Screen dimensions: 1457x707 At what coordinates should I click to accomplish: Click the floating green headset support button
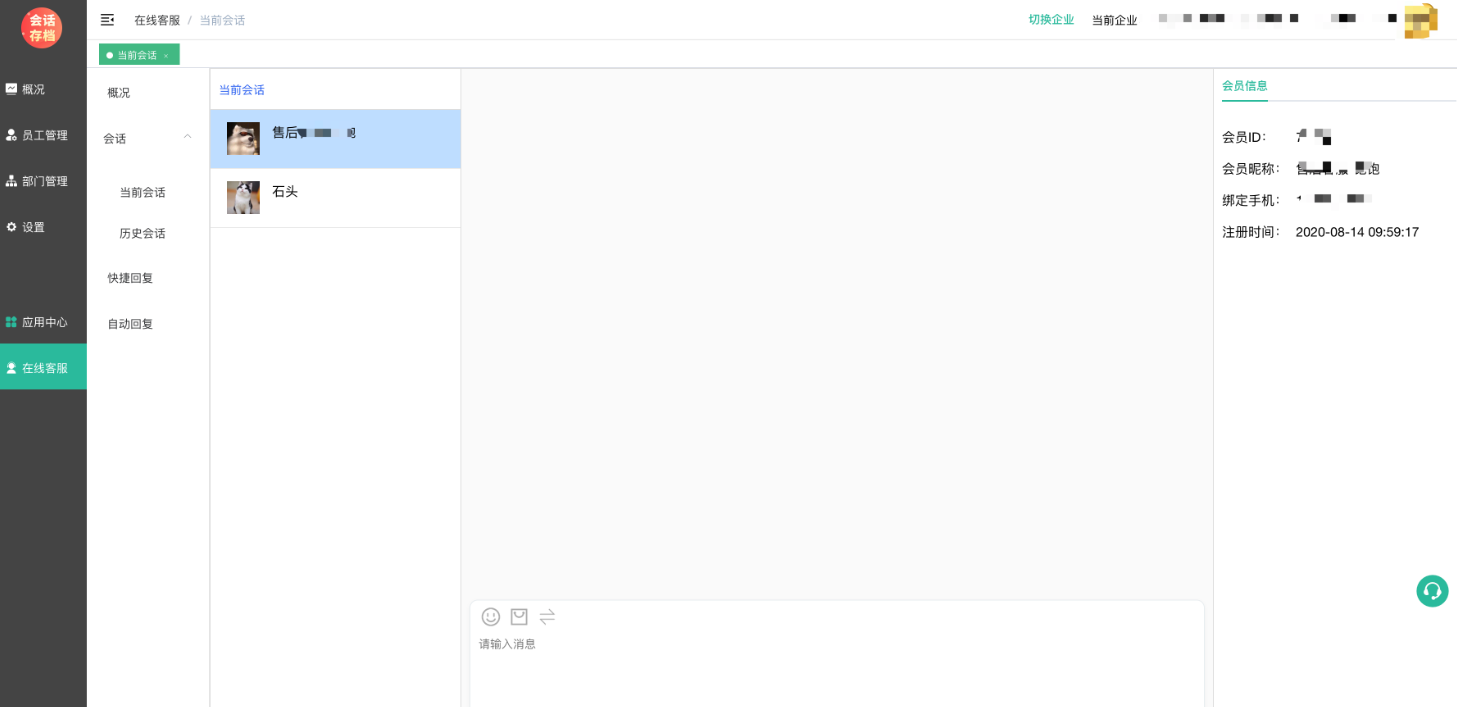tap(1432, 591)
